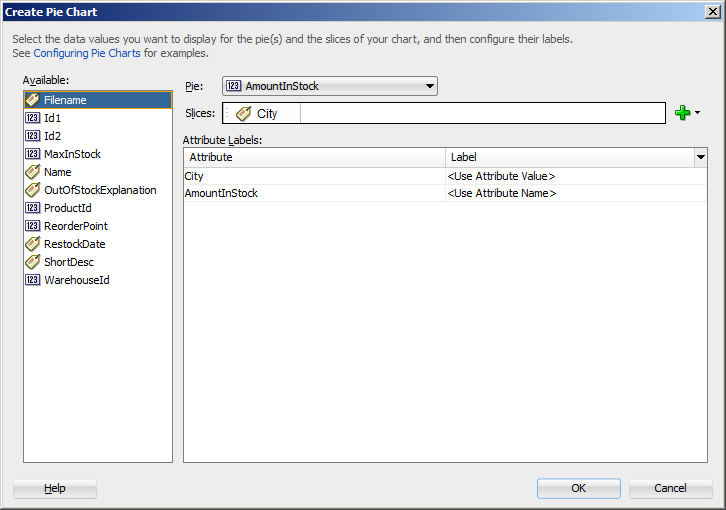Click the City slice item label

[267, 113]
